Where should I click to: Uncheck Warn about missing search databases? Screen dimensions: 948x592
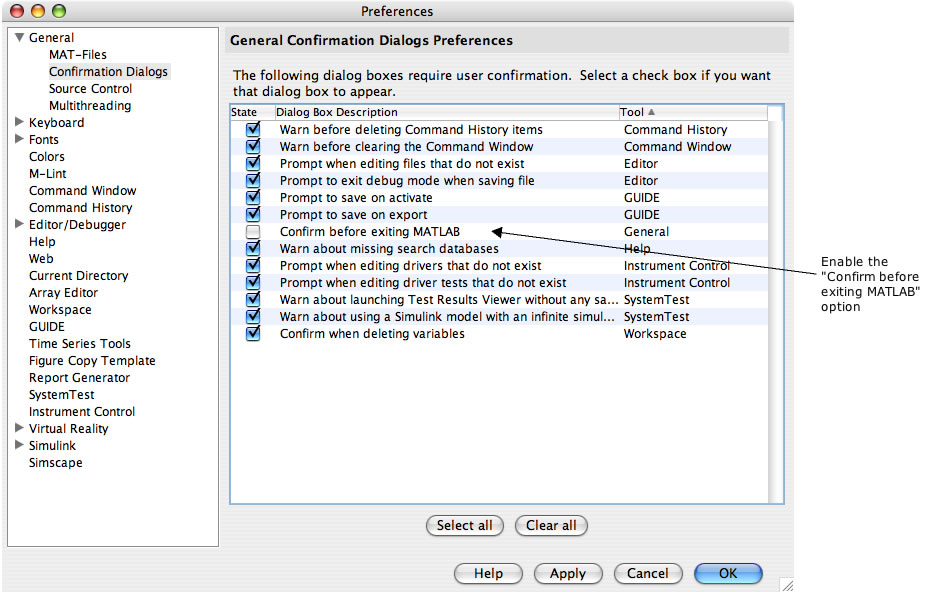[253, 249]
